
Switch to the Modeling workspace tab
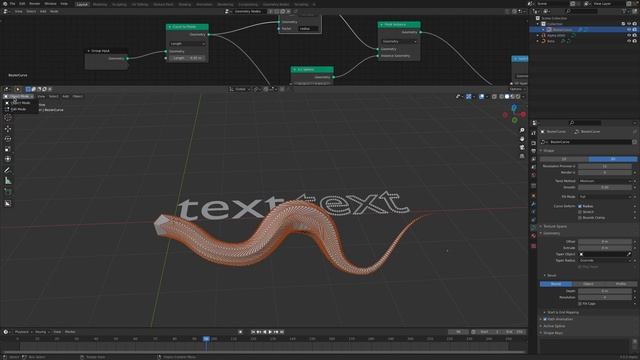pos(100,4)
